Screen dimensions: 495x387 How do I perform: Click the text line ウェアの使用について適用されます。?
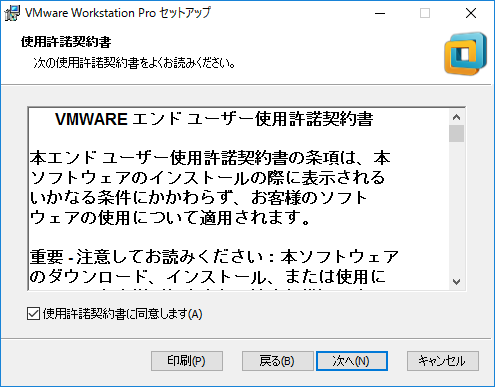(170, 218)
